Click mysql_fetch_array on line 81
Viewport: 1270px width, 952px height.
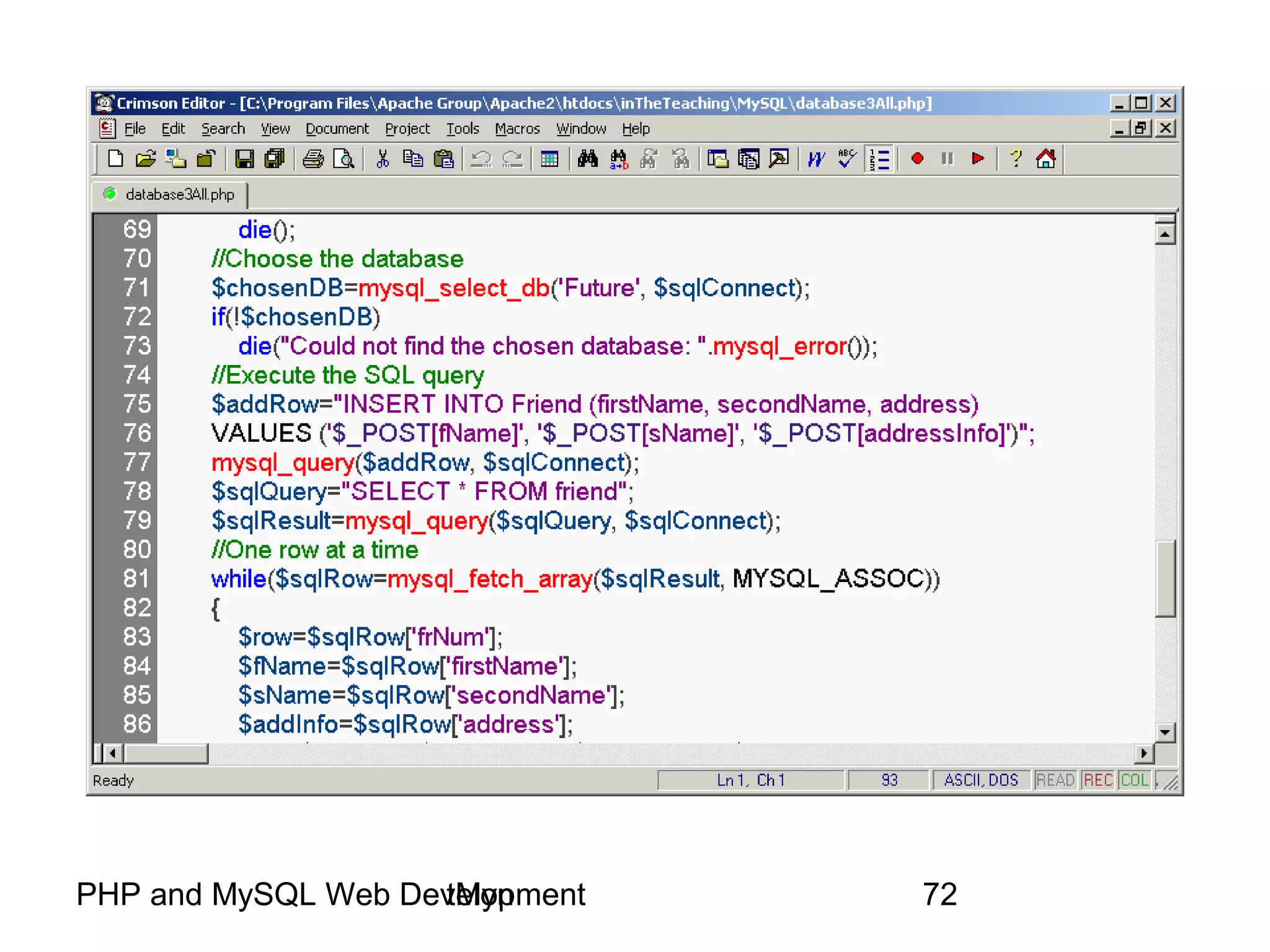tap(490, 579)
